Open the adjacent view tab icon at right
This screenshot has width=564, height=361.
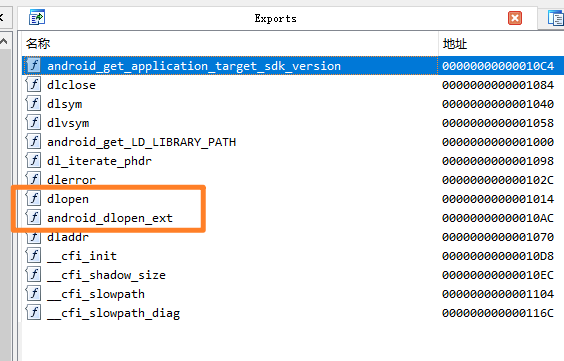[x=555, y=18]
